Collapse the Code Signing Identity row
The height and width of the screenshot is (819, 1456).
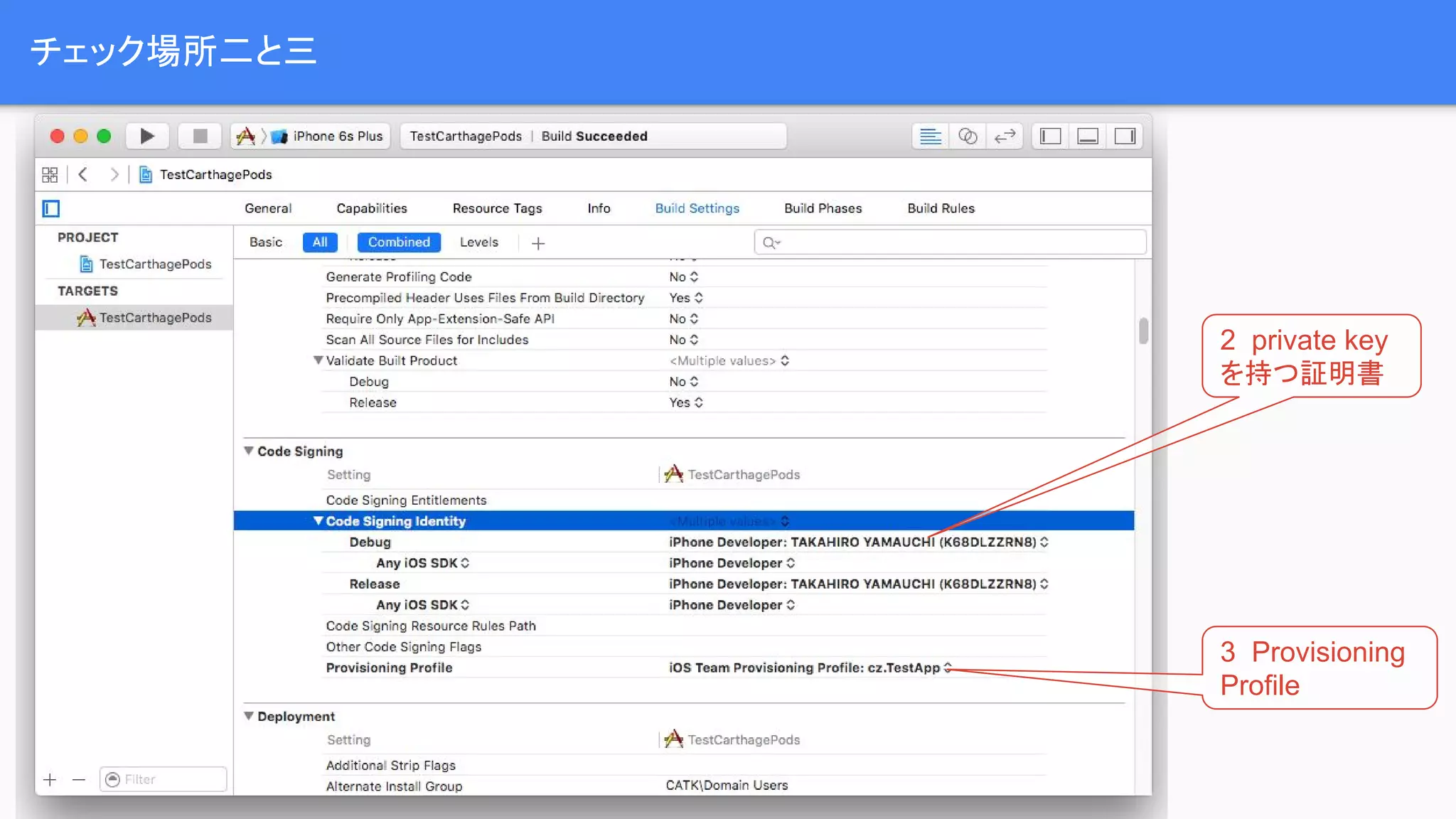tap(318, 521)
